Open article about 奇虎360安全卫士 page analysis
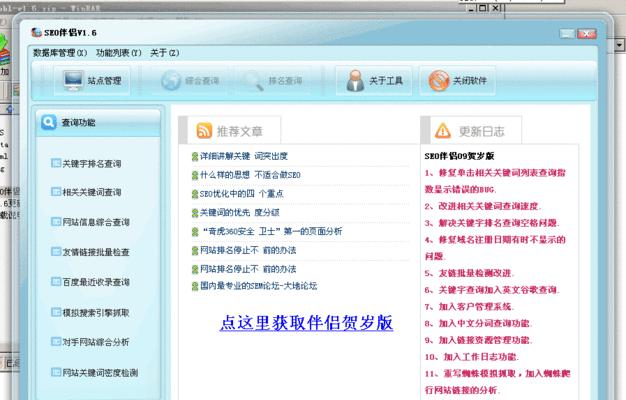 [272, 231]
